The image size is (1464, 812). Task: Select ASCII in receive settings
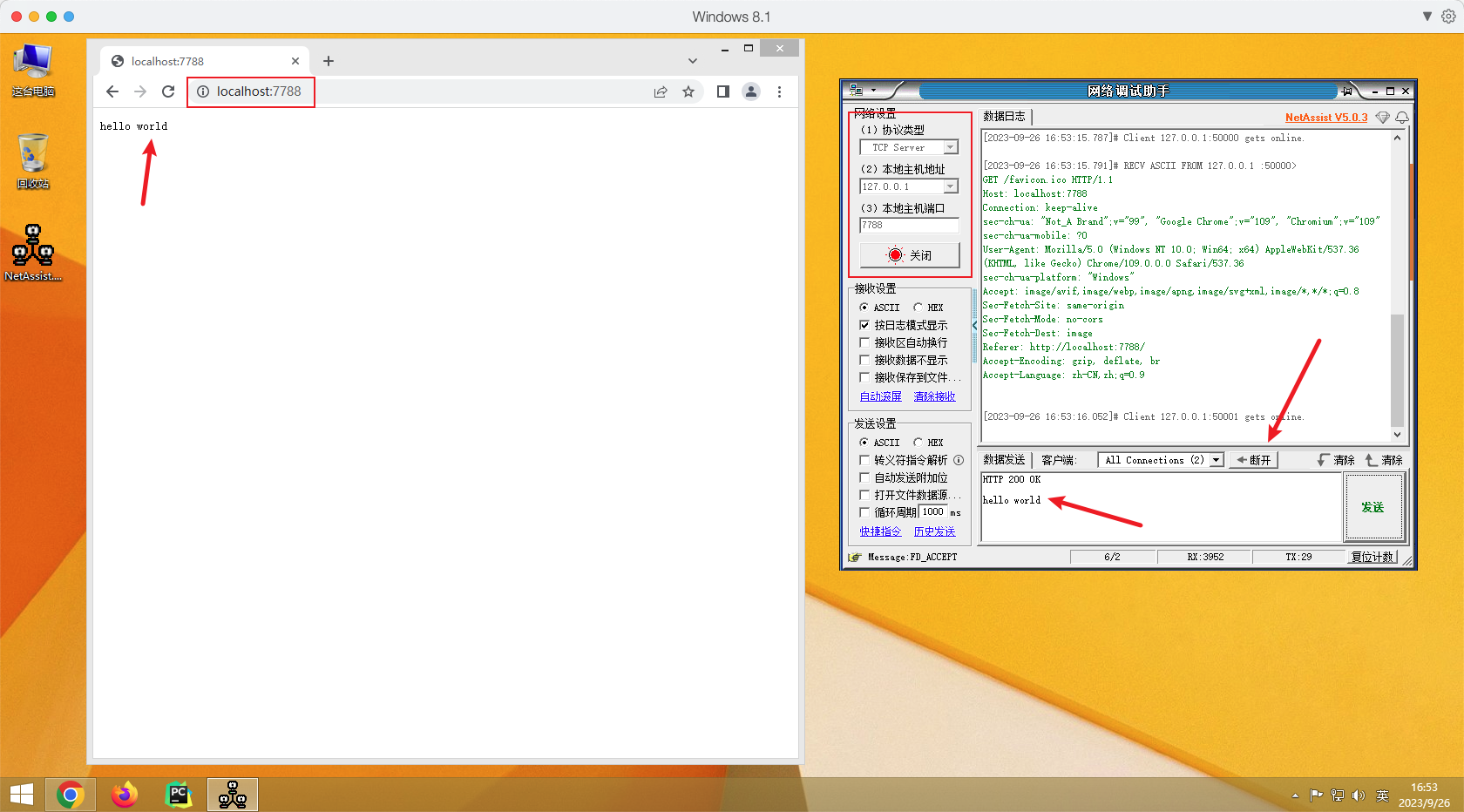click(880, 308)
